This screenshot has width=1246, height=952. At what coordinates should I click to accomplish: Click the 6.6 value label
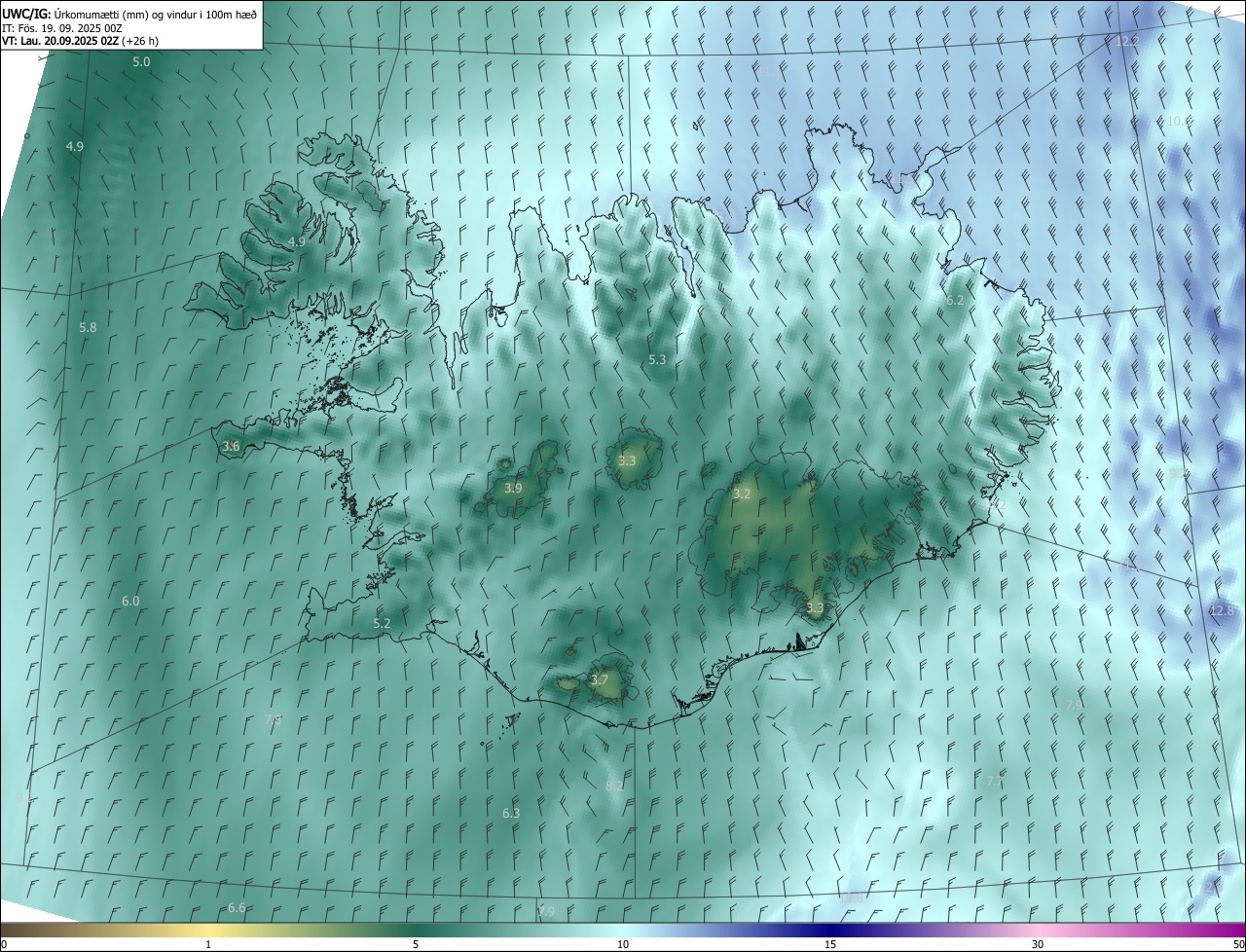237,908
